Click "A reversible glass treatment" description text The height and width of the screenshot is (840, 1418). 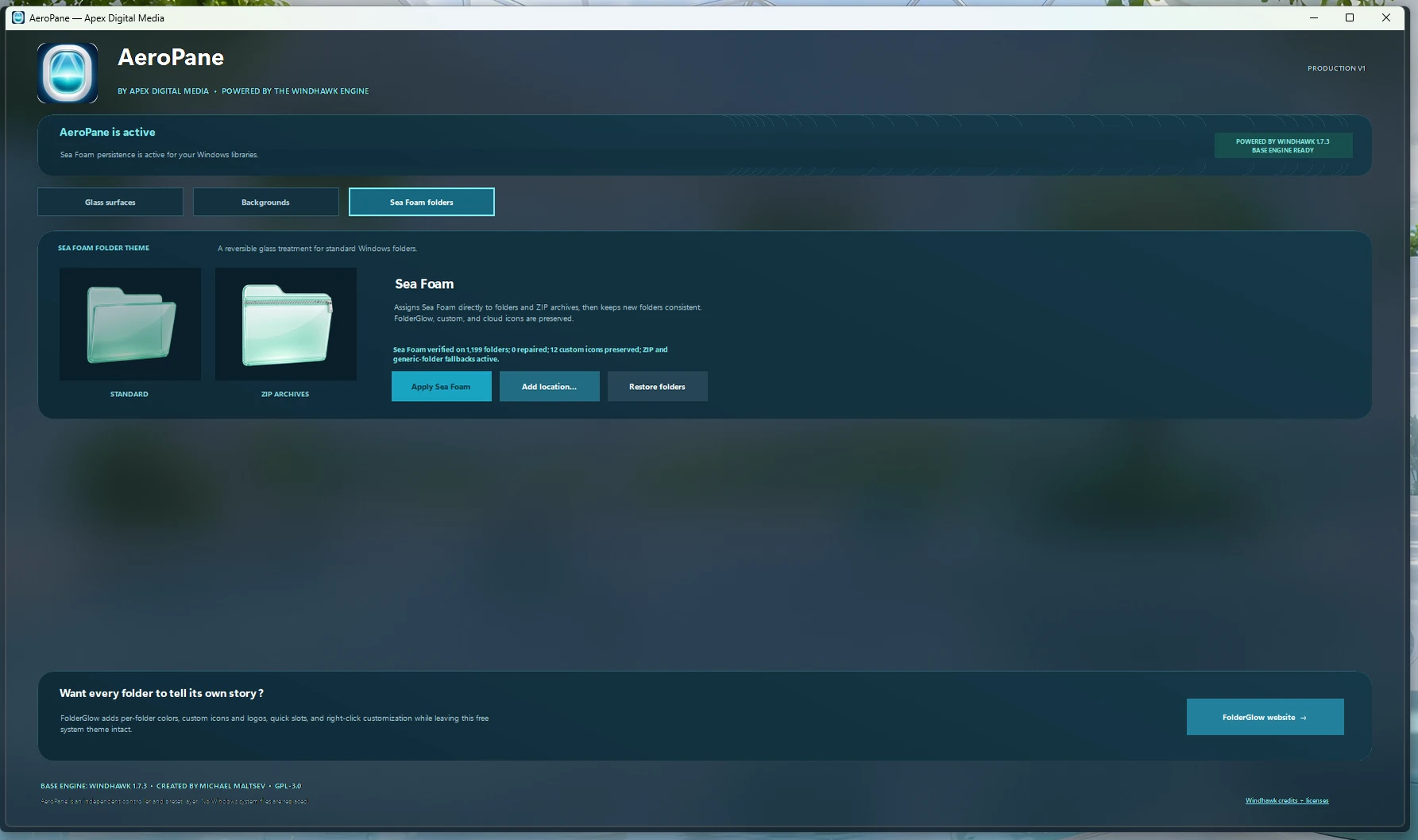[317, 249]
